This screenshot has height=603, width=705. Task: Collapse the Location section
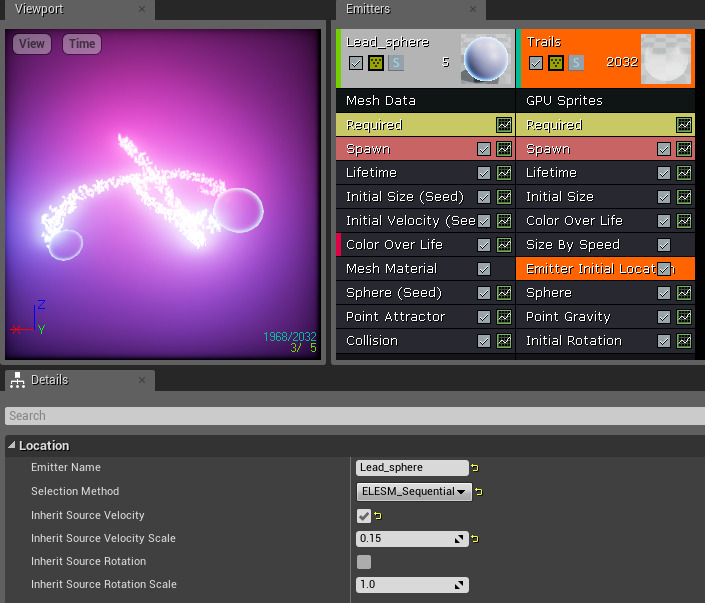coord(12,445)
